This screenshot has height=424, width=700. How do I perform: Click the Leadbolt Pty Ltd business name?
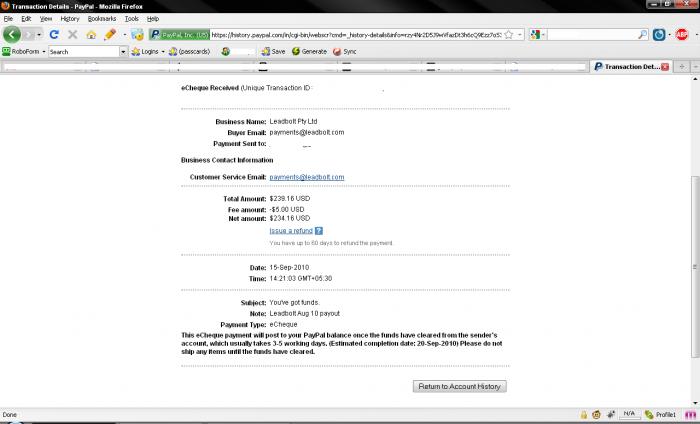click(x=293, y=121)
